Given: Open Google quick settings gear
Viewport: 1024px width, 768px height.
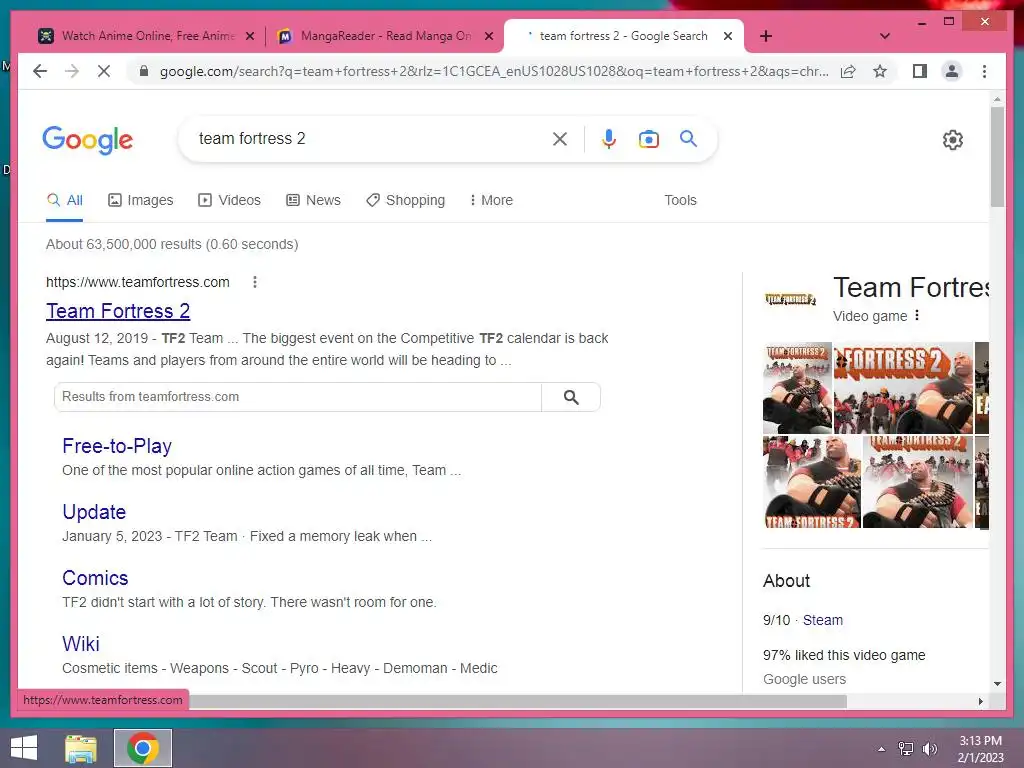Looking at the screenshot, I should [952, 140].
